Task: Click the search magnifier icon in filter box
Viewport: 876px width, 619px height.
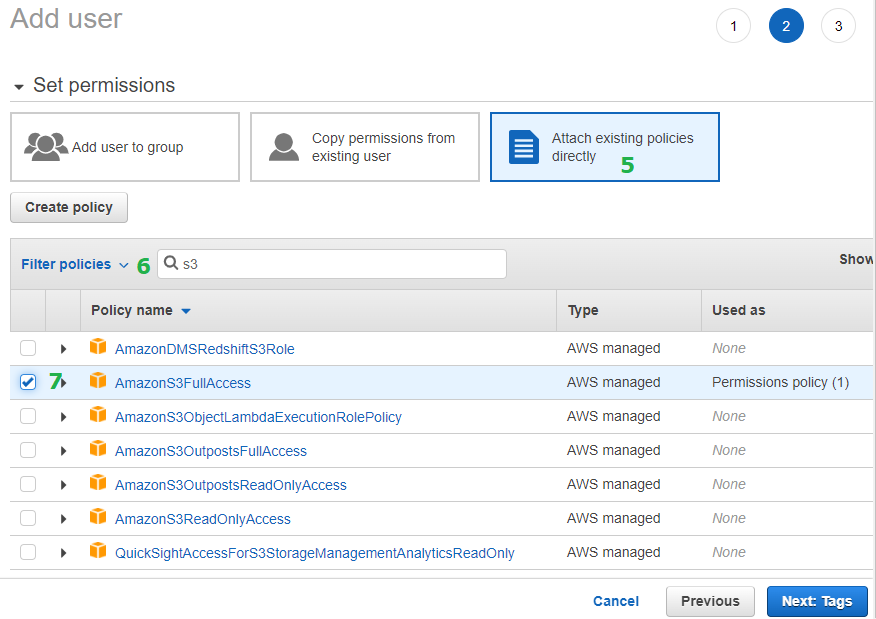Action: coord(171,263)
